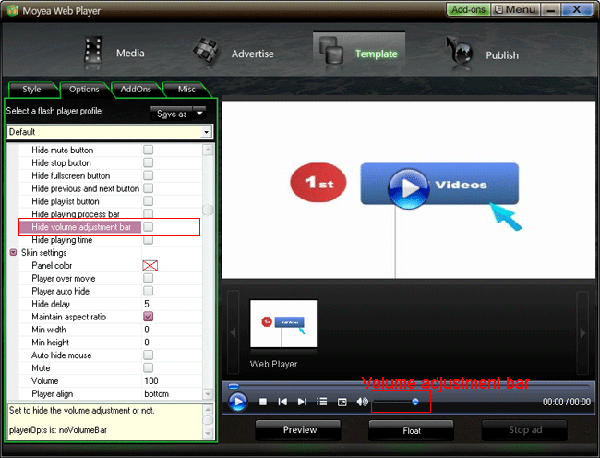Viewport: 600px width, 458px height.
Task: Open the Template section
Action: [x=359, y=54]
